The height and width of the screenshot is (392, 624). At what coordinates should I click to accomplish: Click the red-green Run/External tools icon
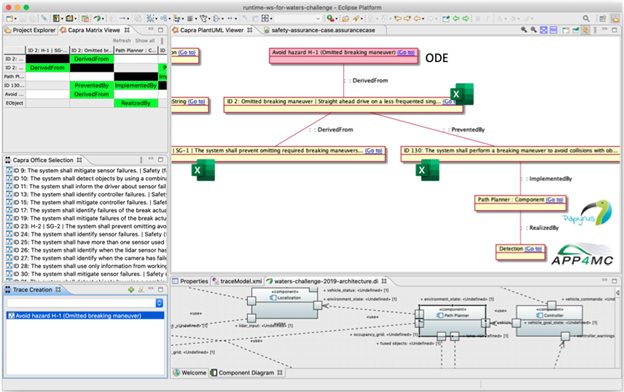coord(330,18)
